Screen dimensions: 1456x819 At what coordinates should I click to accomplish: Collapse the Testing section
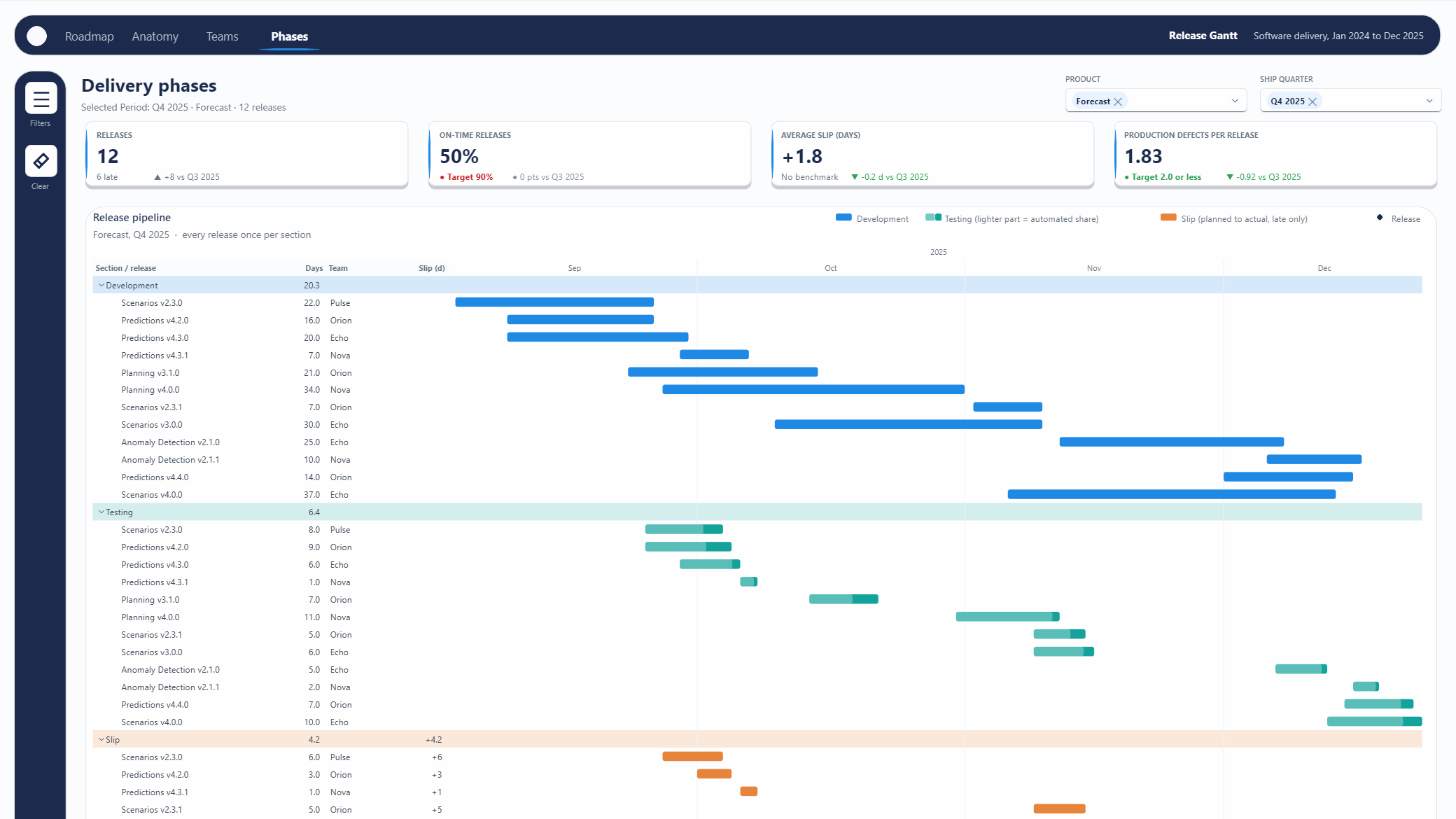click(101, 512)
